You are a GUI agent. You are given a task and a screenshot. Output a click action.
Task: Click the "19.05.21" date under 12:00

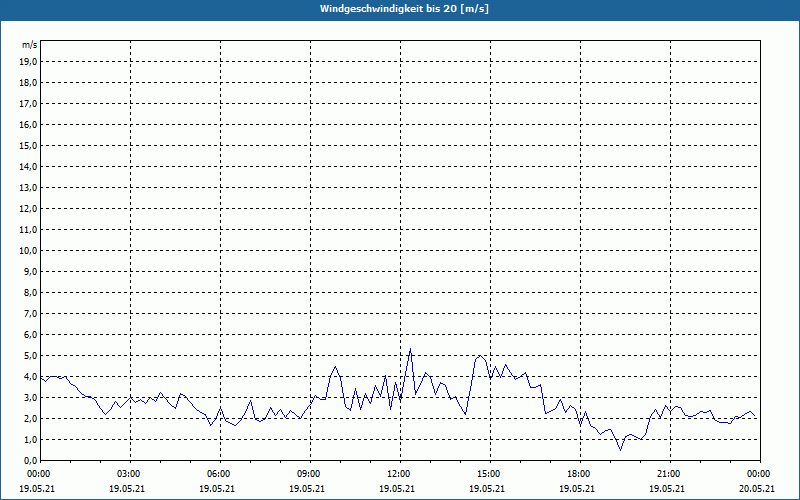(x=397, y=488)
